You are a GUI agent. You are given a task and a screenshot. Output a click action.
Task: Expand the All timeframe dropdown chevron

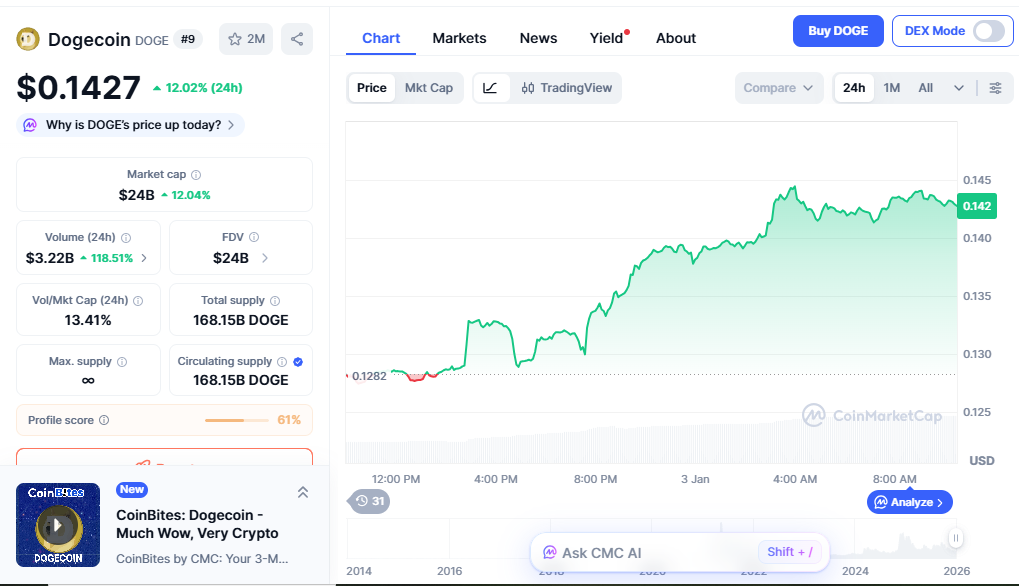pos(958,88)
